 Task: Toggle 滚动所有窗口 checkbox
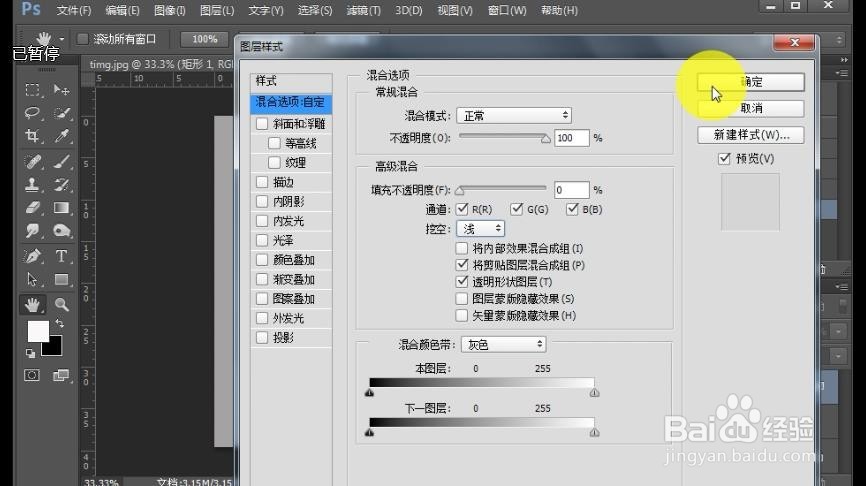83,39
